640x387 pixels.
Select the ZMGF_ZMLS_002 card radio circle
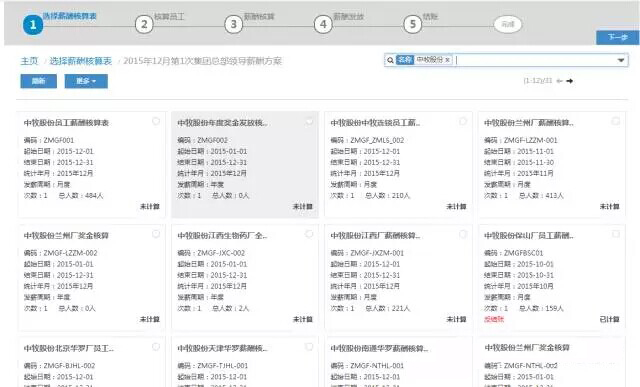point(462,121)
